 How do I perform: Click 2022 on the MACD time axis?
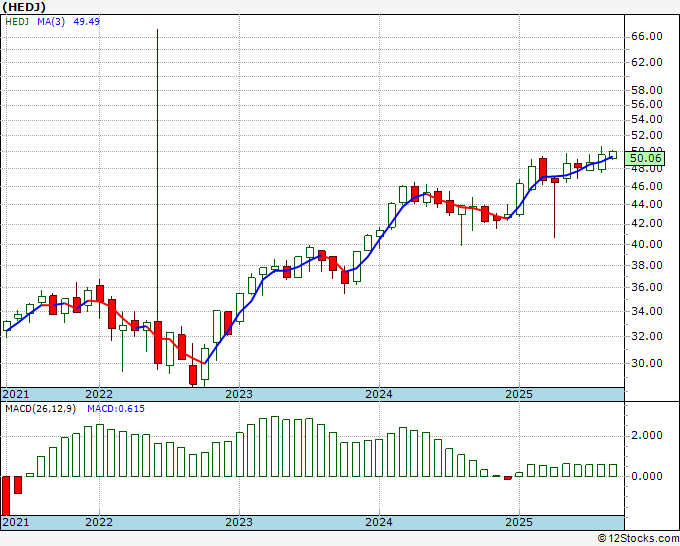(x=99, y=522)
